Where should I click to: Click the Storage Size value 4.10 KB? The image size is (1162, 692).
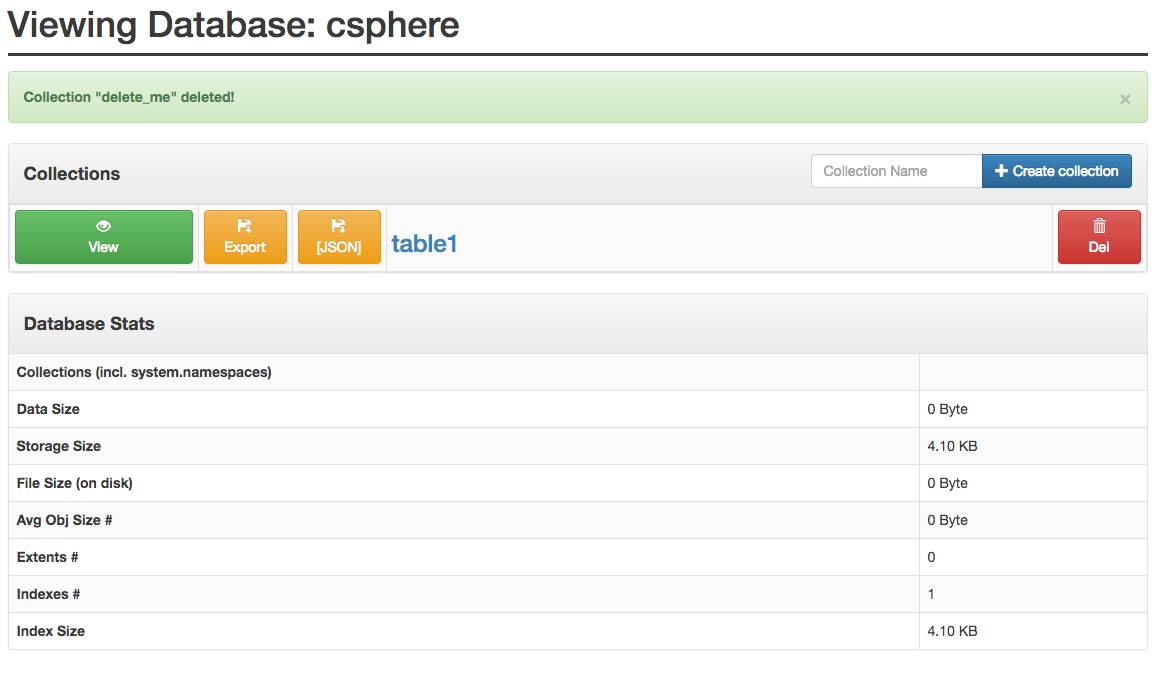(x=952, y=446)
